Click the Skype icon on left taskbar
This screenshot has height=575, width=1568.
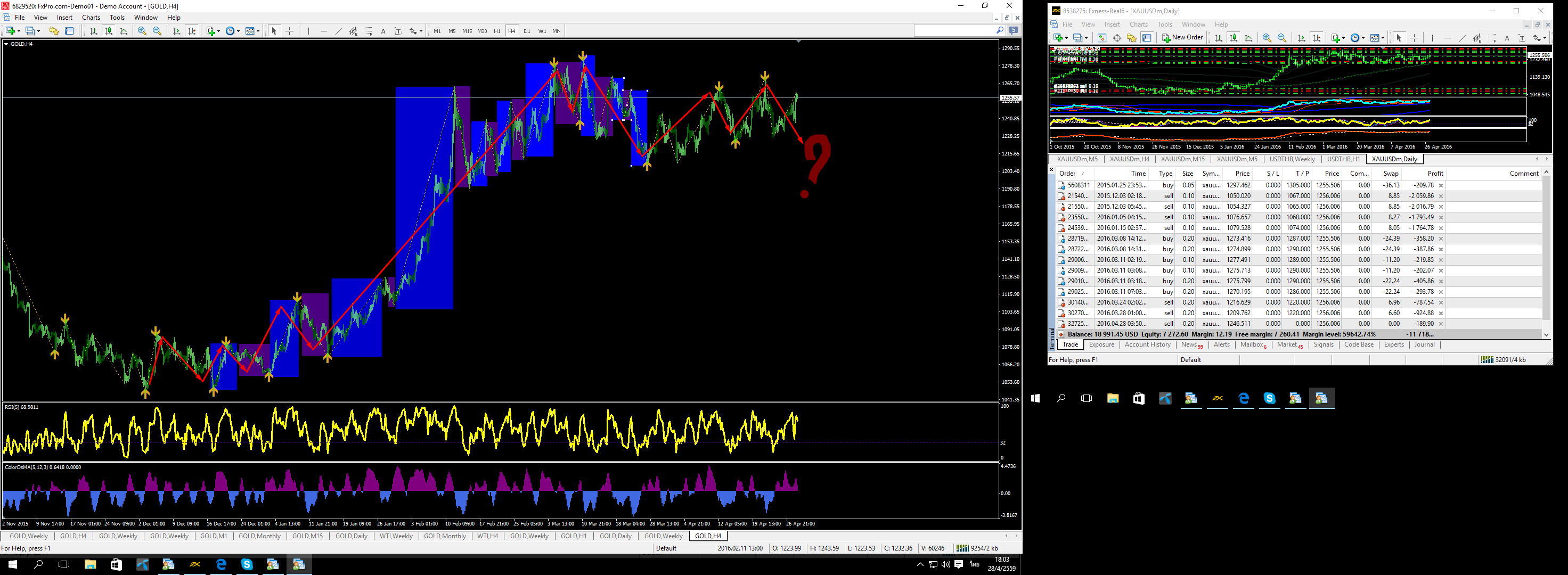247,565
